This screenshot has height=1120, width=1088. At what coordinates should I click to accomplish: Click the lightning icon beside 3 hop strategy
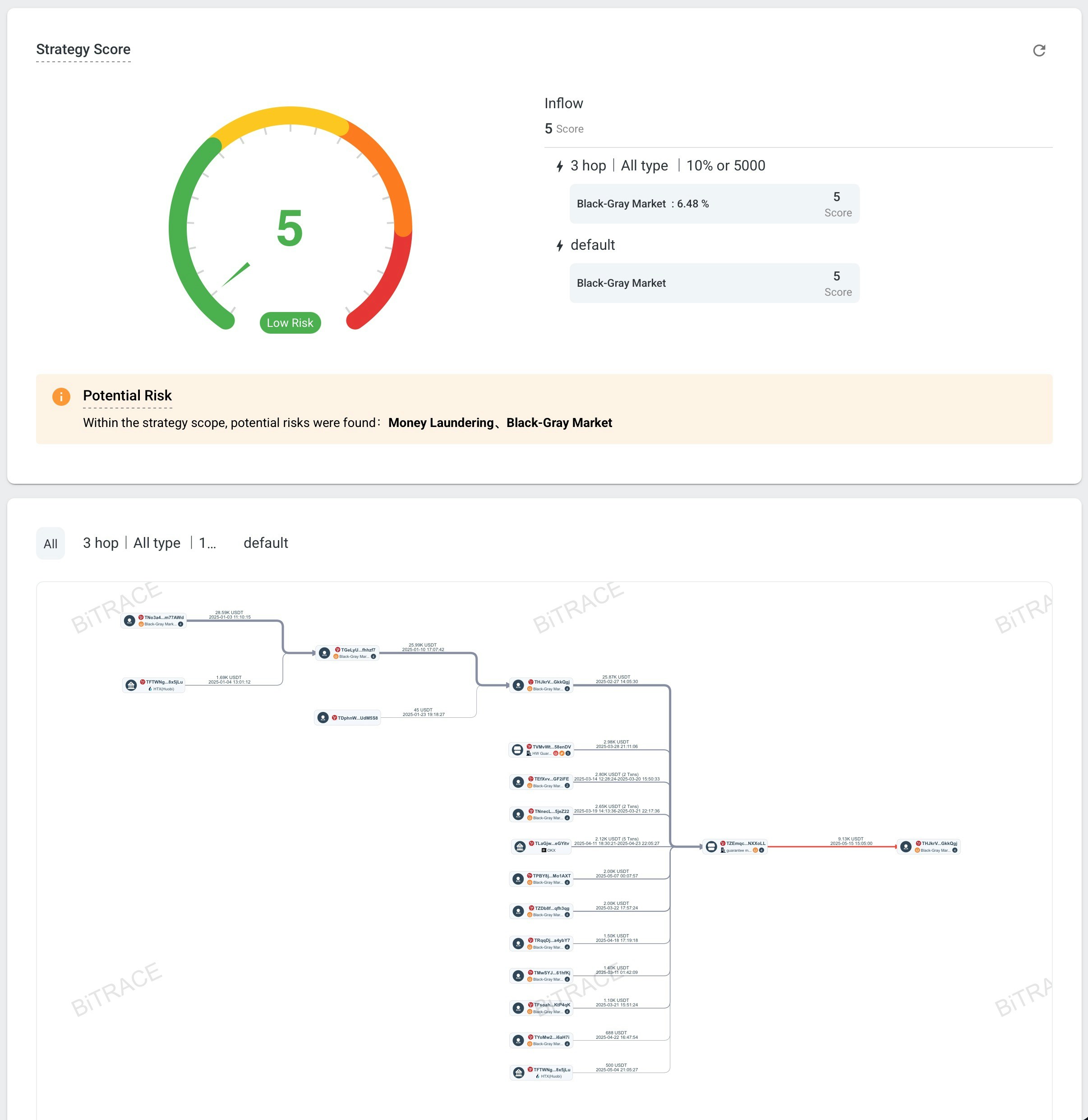tap(560, 166)
